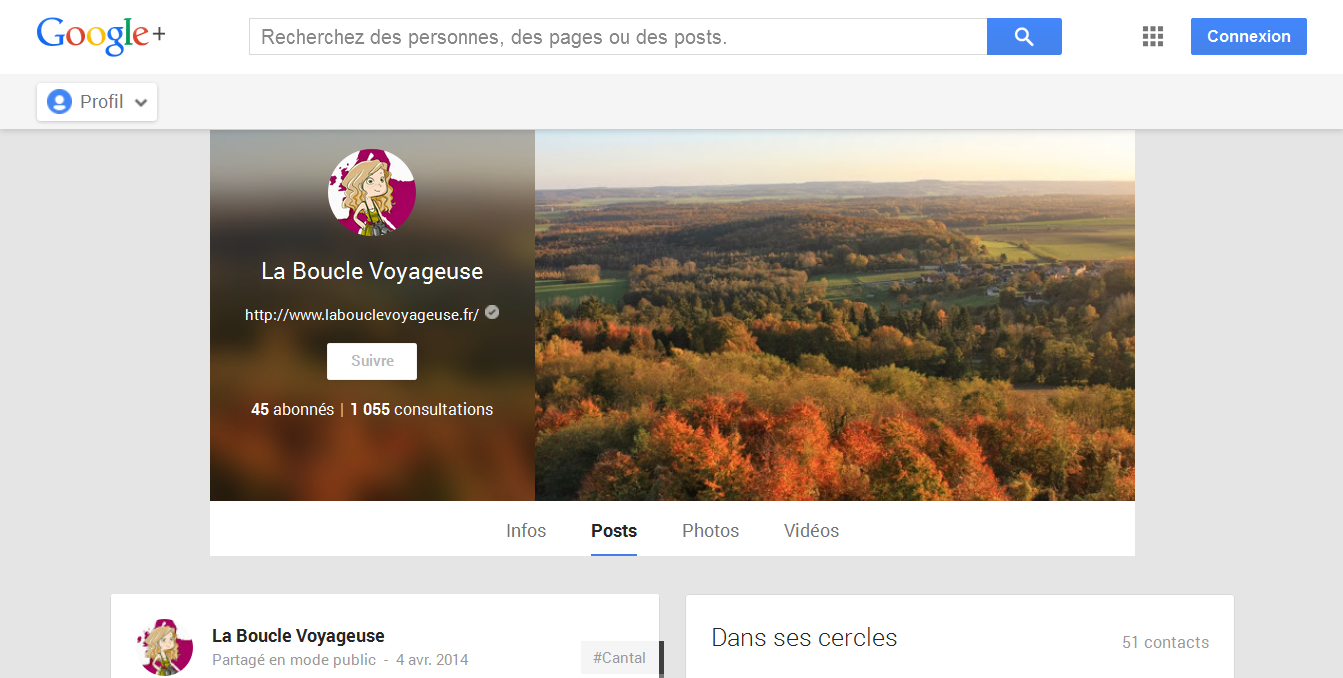Open the 4 avr. 2014 post date
The height and width of the screenshot is (678, 1343).
tap(432, 660)
